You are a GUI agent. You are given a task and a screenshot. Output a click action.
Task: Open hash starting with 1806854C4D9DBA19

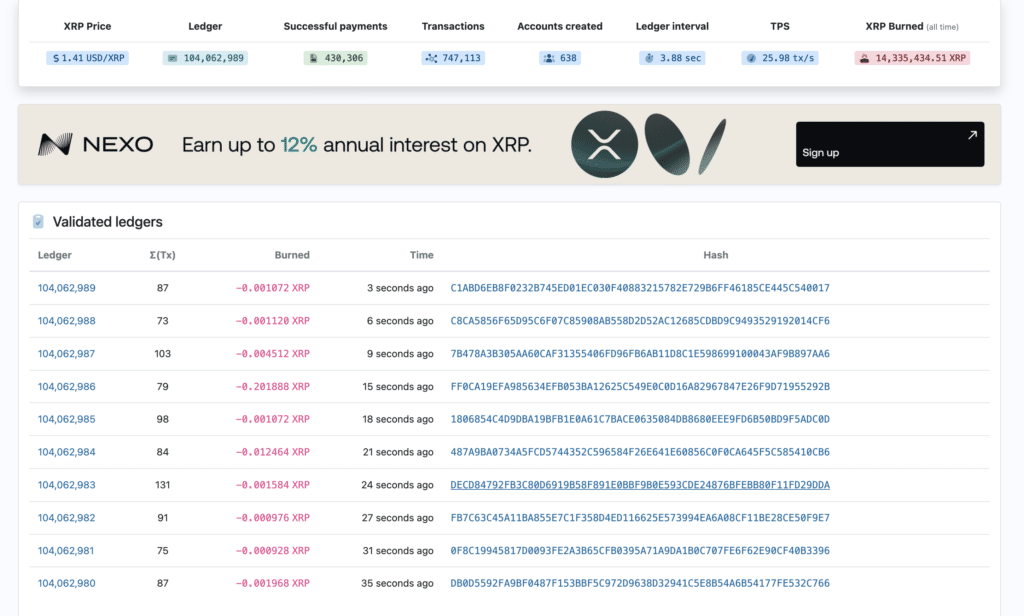640,419
